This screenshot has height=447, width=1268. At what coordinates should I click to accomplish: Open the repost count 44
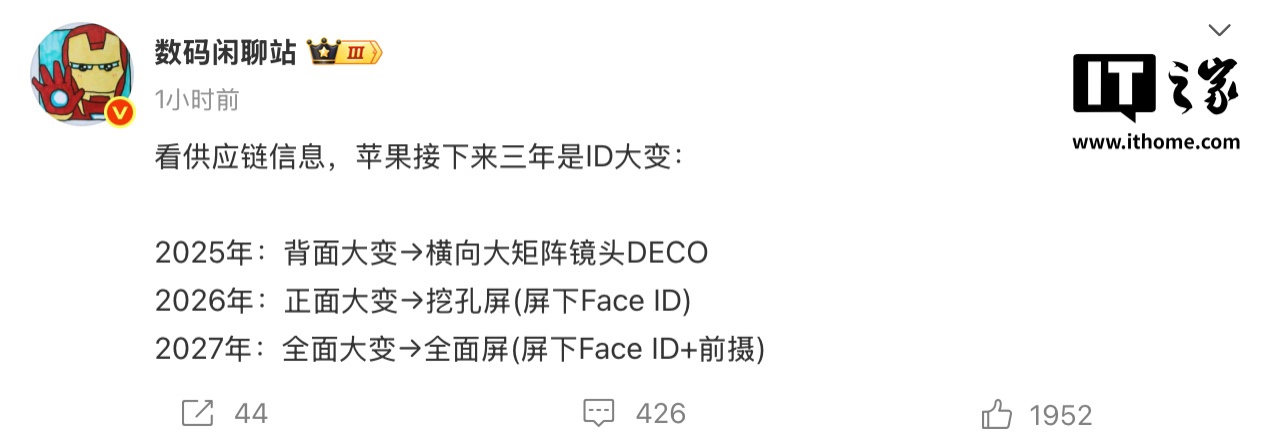tap(250, 414)
